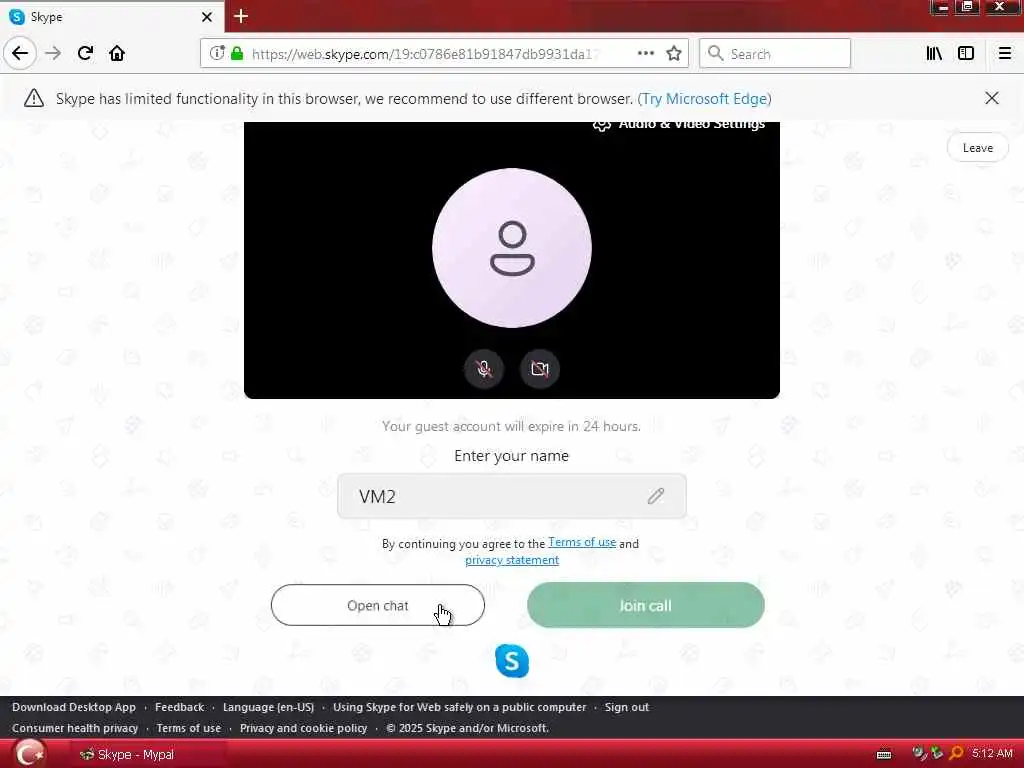
Task: Click the Skype logo below buttons
Action: [x=512, y=661]
